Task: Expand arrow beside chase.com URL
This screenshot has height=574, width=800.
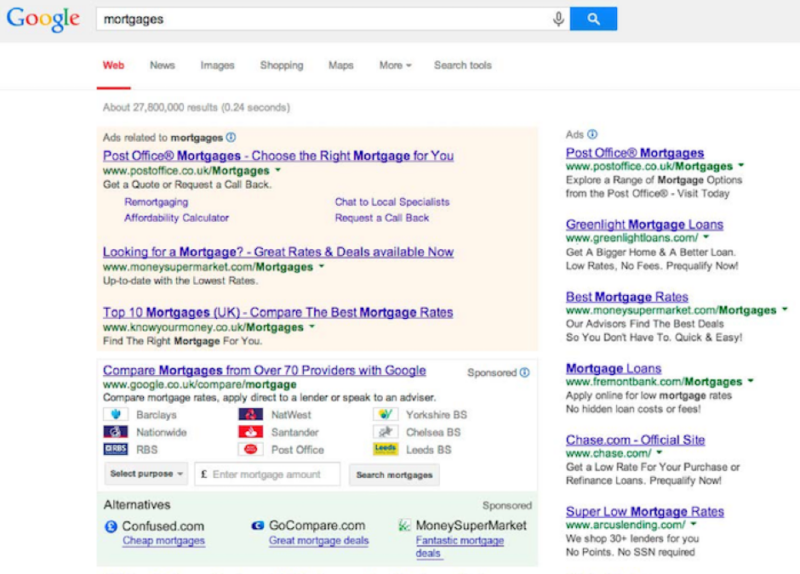Action: point(659,453)
